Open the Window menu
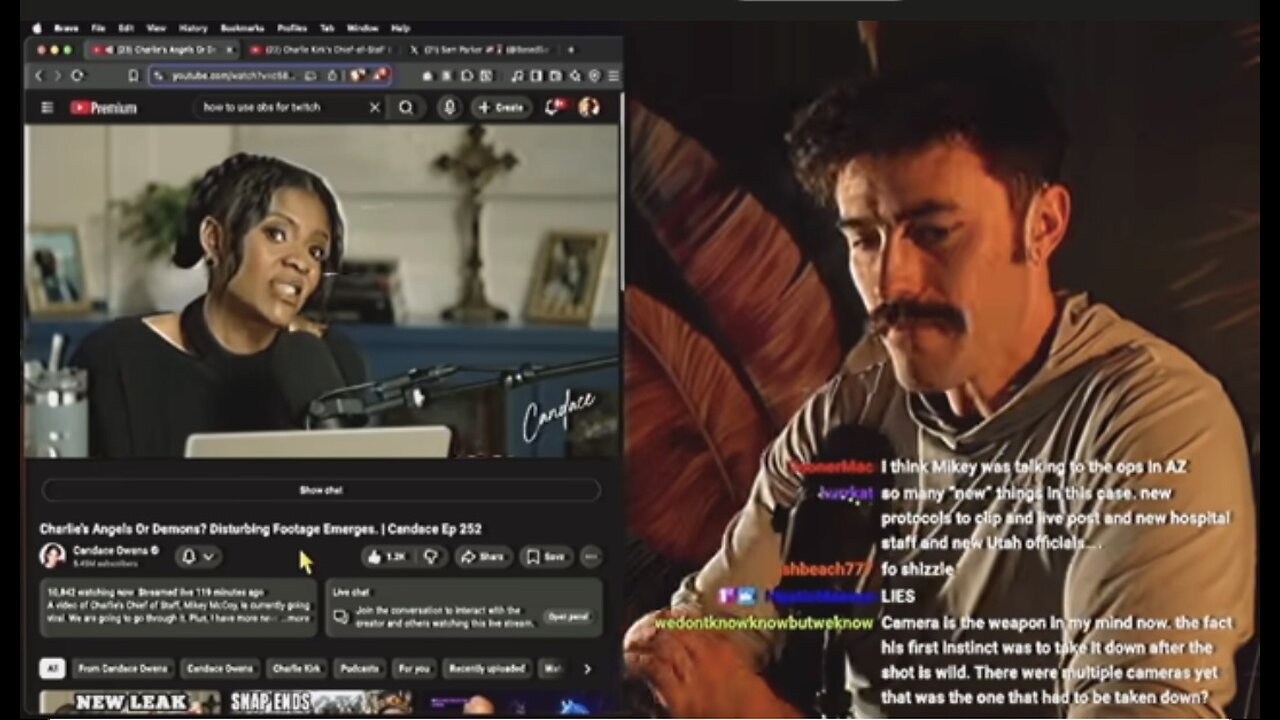 pos(362,28)
